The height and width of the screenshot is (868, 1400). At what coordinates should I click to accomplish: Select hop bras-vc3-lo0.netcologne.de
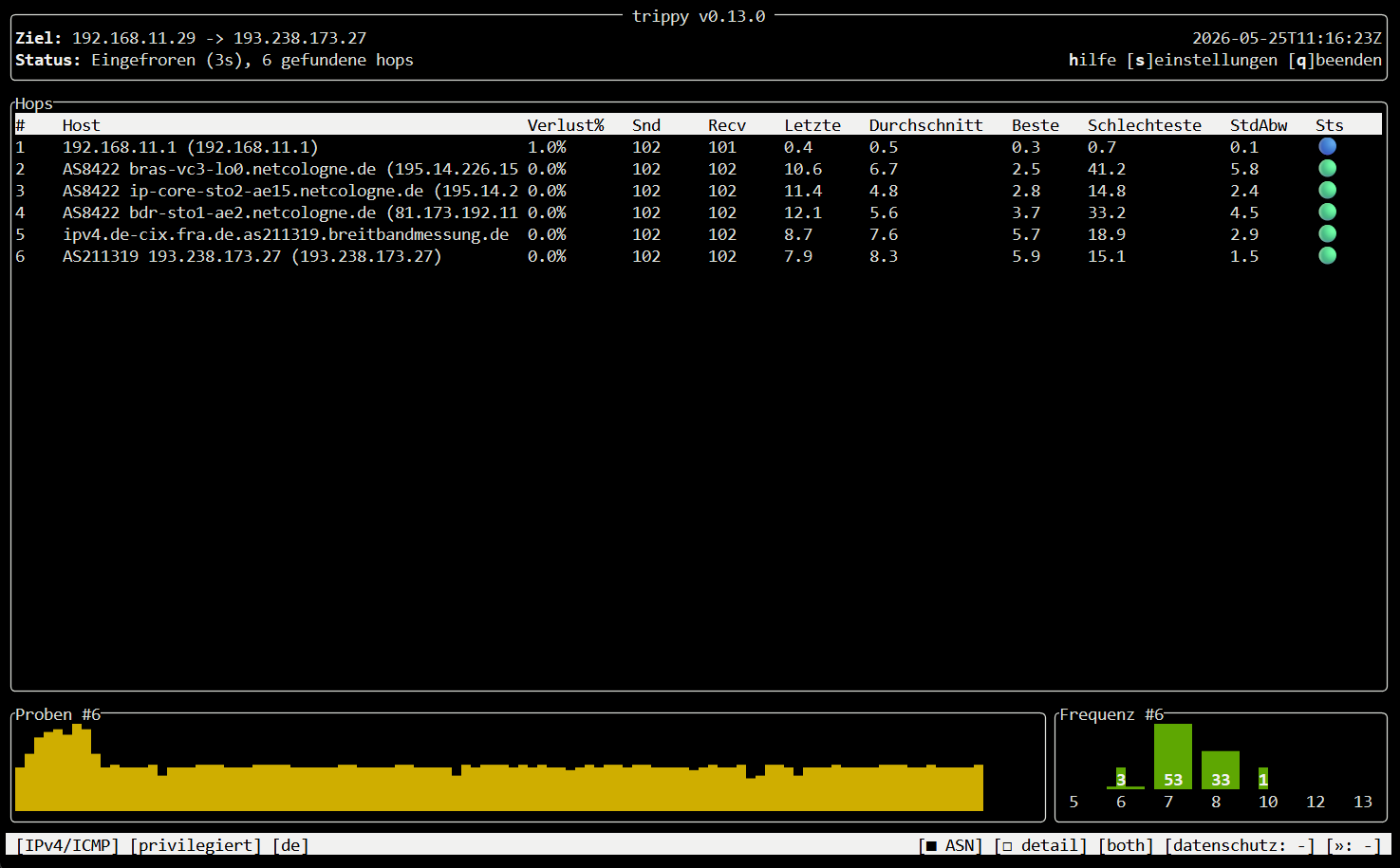coord(699,169)
